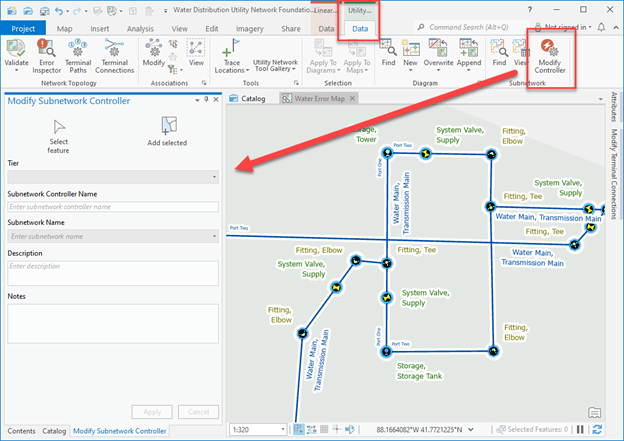This screenshot has height=441, width=624.
Task: Open notifications bell icon
Action: tap(601, 27)
